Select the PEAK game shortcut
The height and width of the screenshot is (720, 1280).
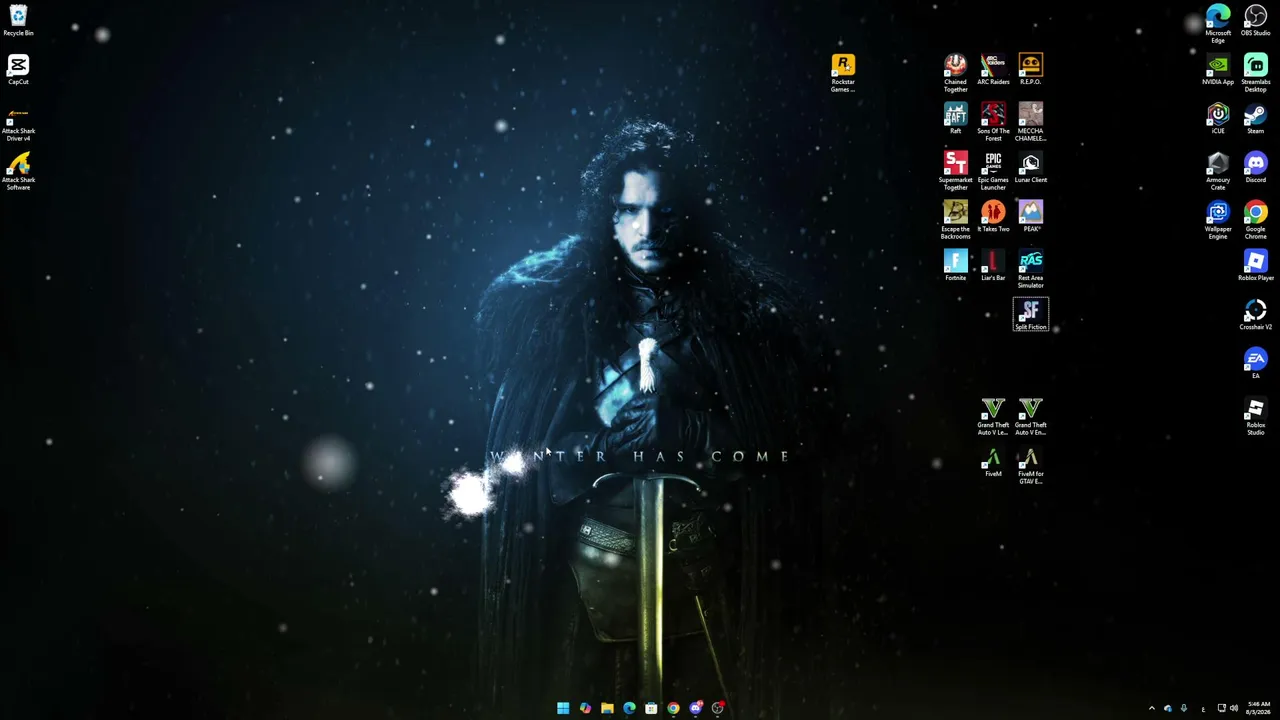pyautogui.click(x=1031, y=217)
